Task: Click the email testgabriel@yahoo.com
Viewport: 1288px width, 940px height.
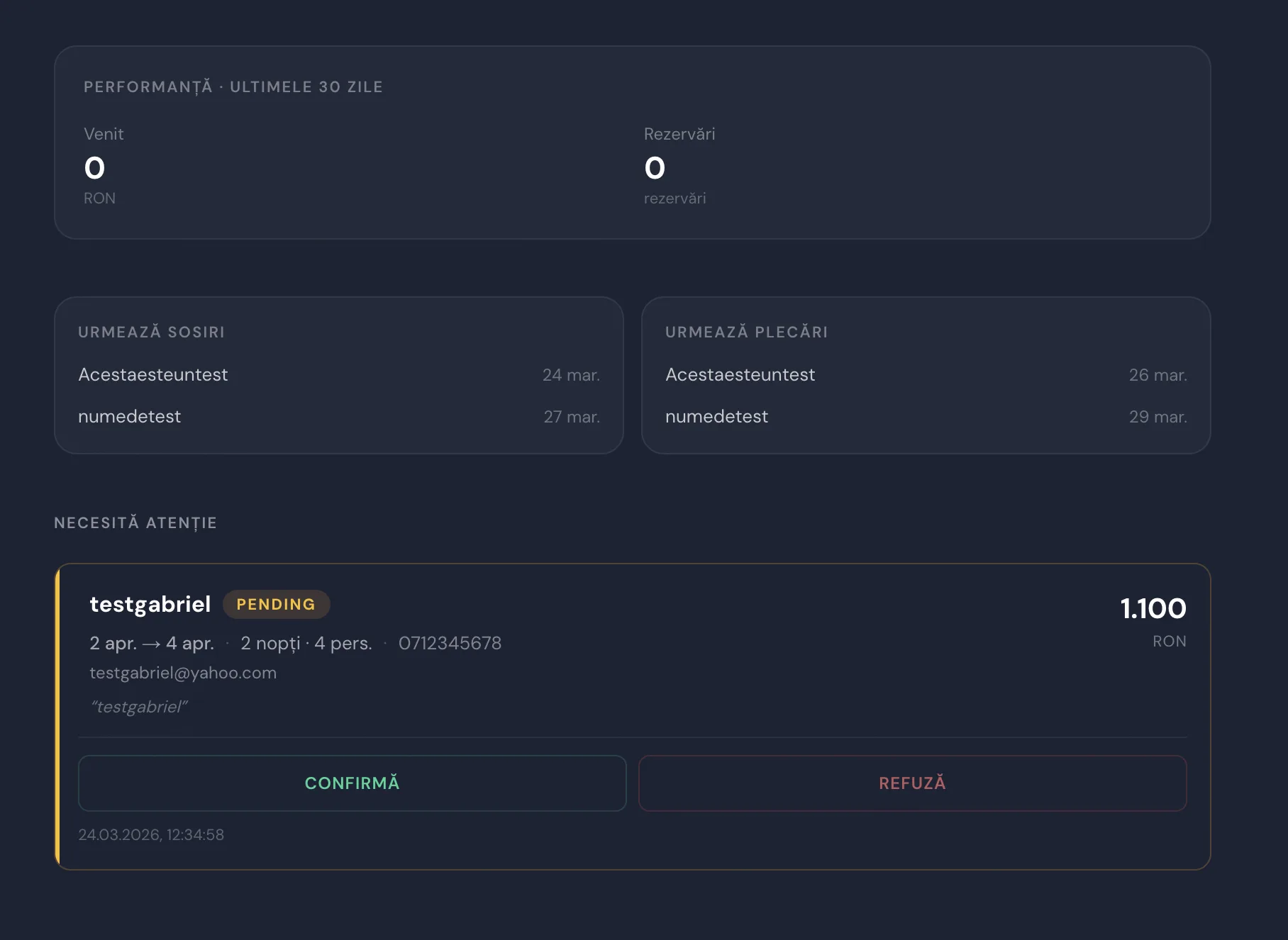Action: point(183,673)
